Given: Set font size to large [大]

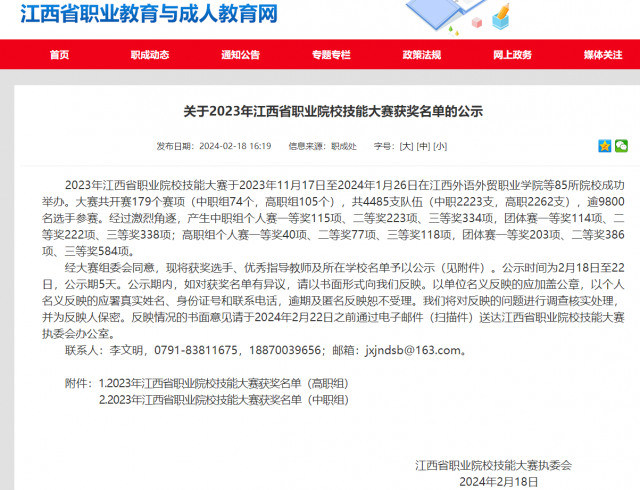Looking at the screenshot, I should pos(407,146).
